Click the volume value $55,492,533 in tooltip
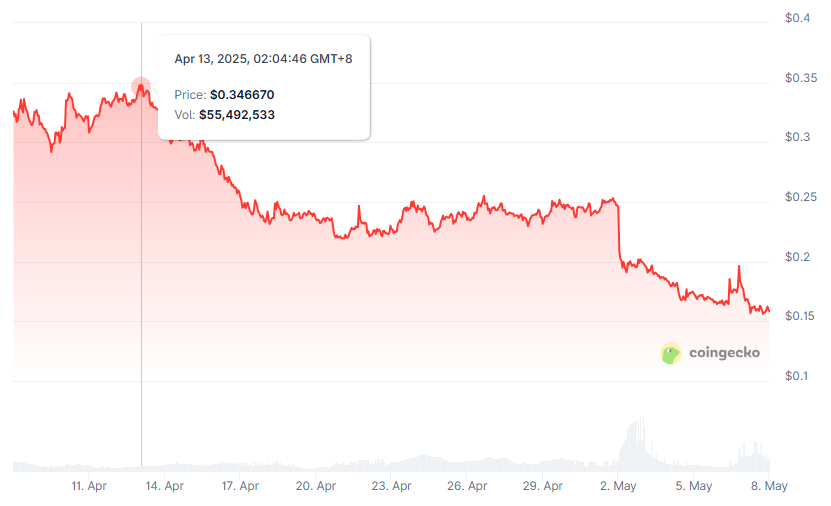The width and height of the screenshot is (831, 506). click(x=237, y=115)
